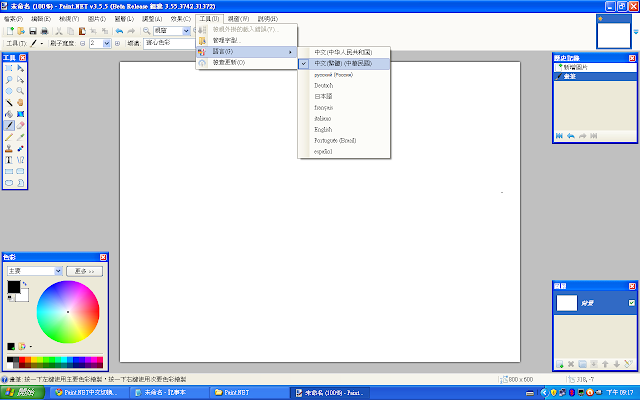Select the Pencil tool
This screenshot has height=400, width=640.
point(9,137)
